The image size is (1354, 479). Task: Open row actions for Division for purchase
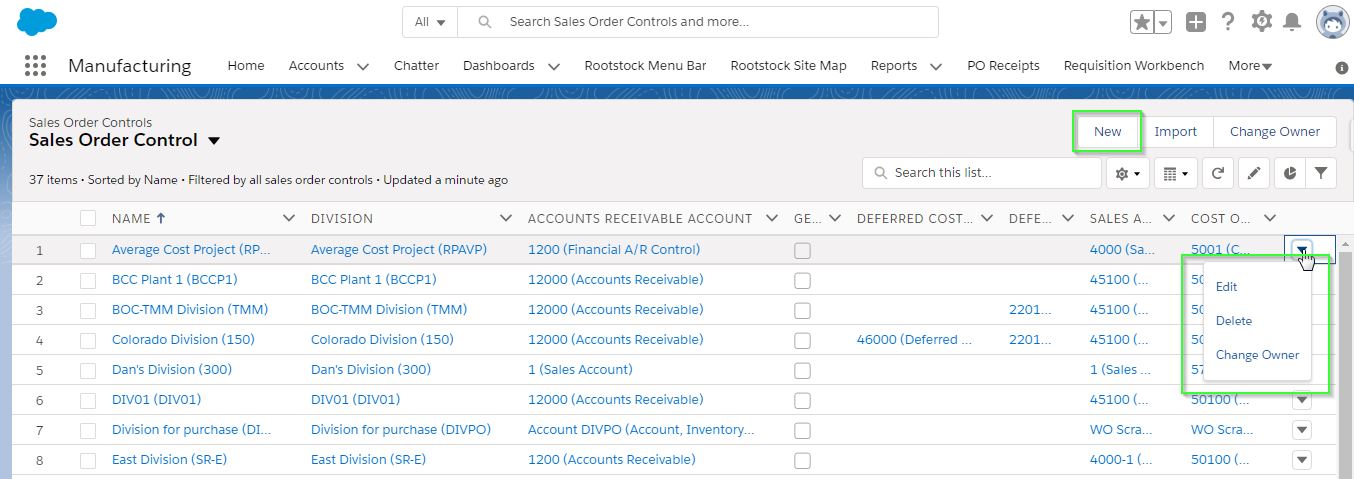pyautogui.click(x=1301, y=430)
